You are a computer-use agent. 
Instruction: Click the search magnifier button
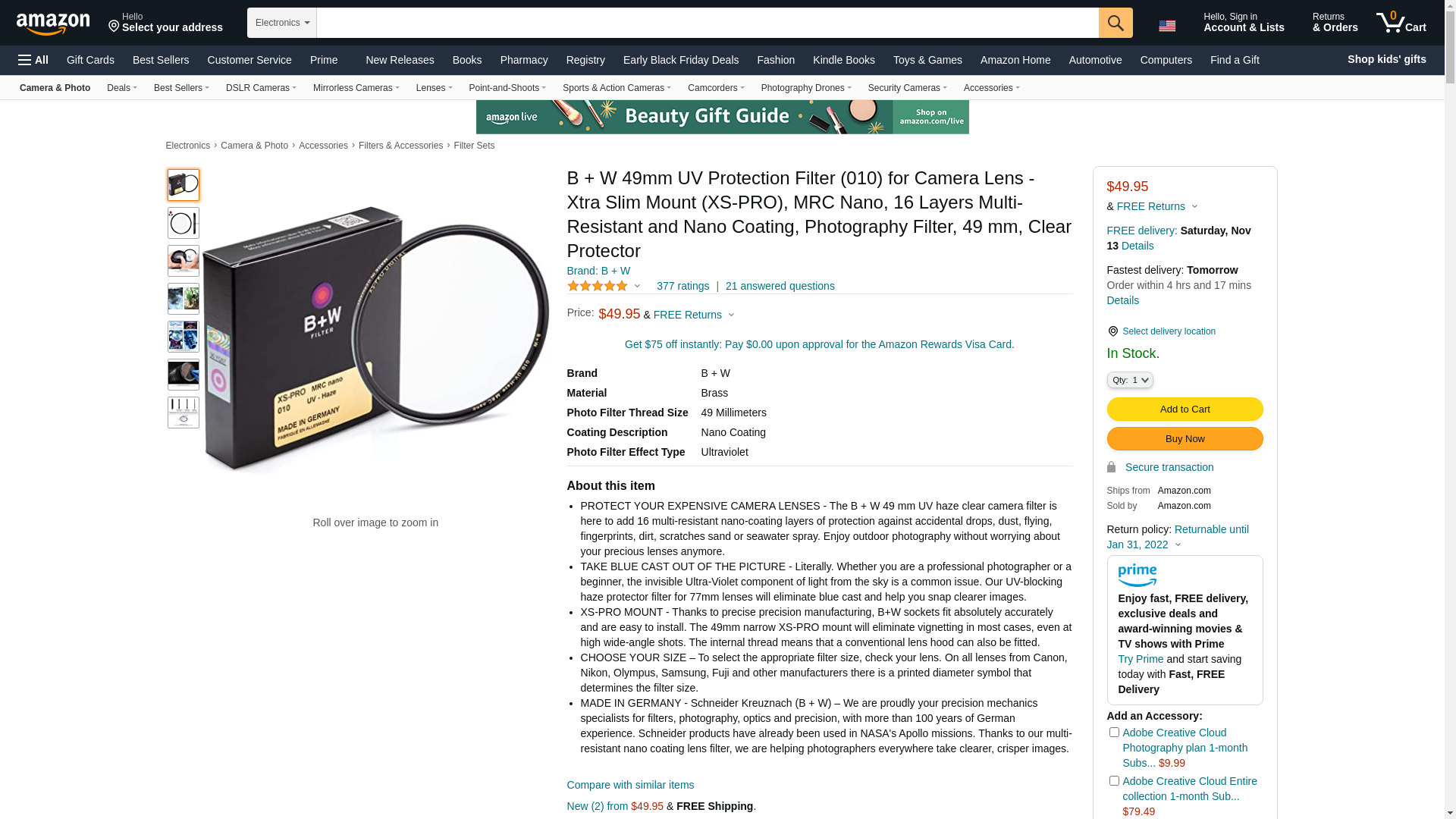1115,23
